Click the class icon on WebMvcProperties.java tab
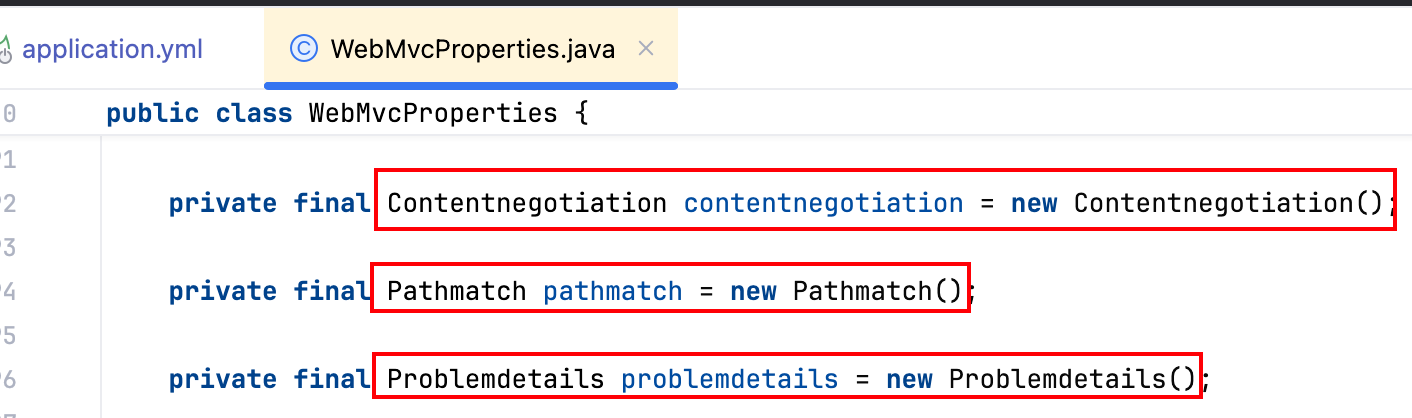The image size is (1412, 418). point(303,48)
